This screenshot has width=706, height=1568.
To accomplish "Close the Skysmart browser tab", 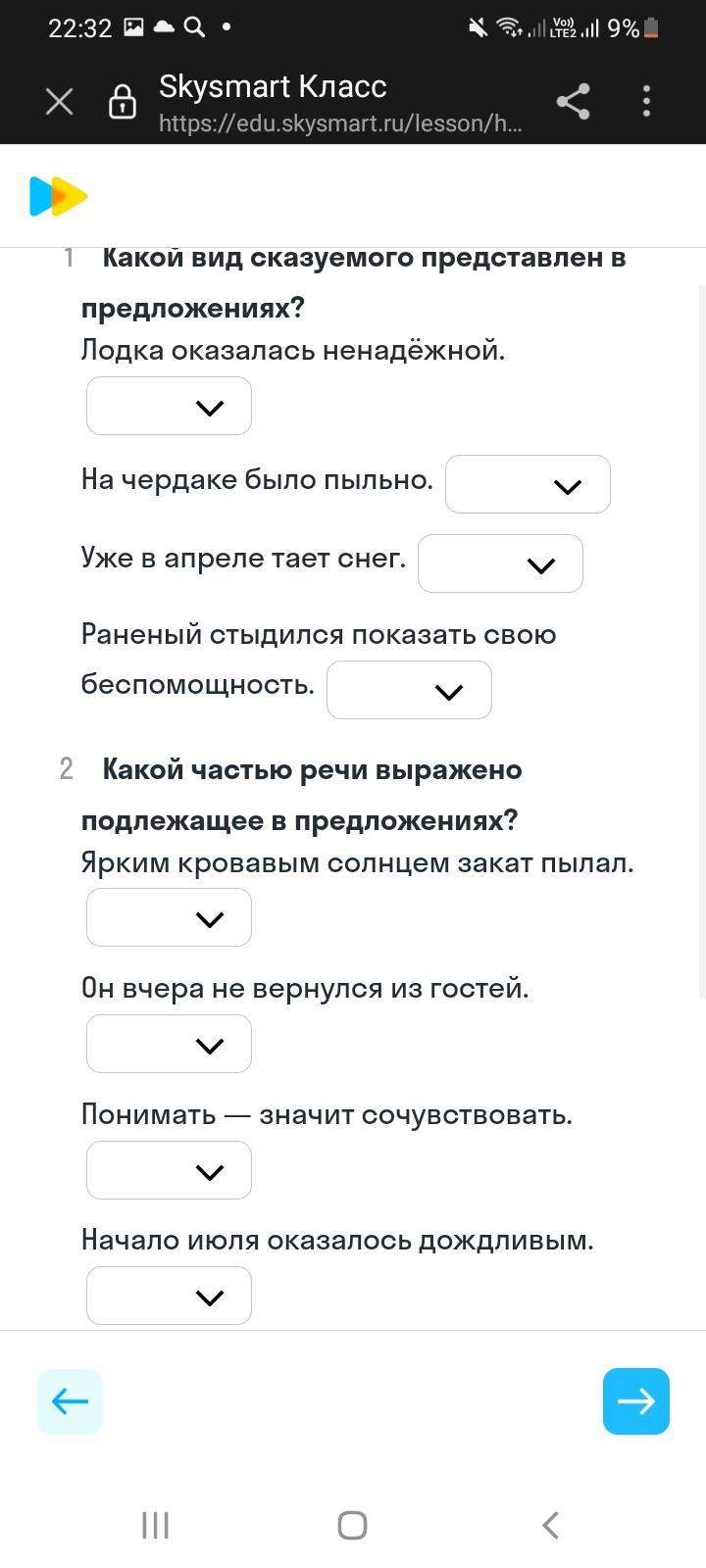I will 59,101.
